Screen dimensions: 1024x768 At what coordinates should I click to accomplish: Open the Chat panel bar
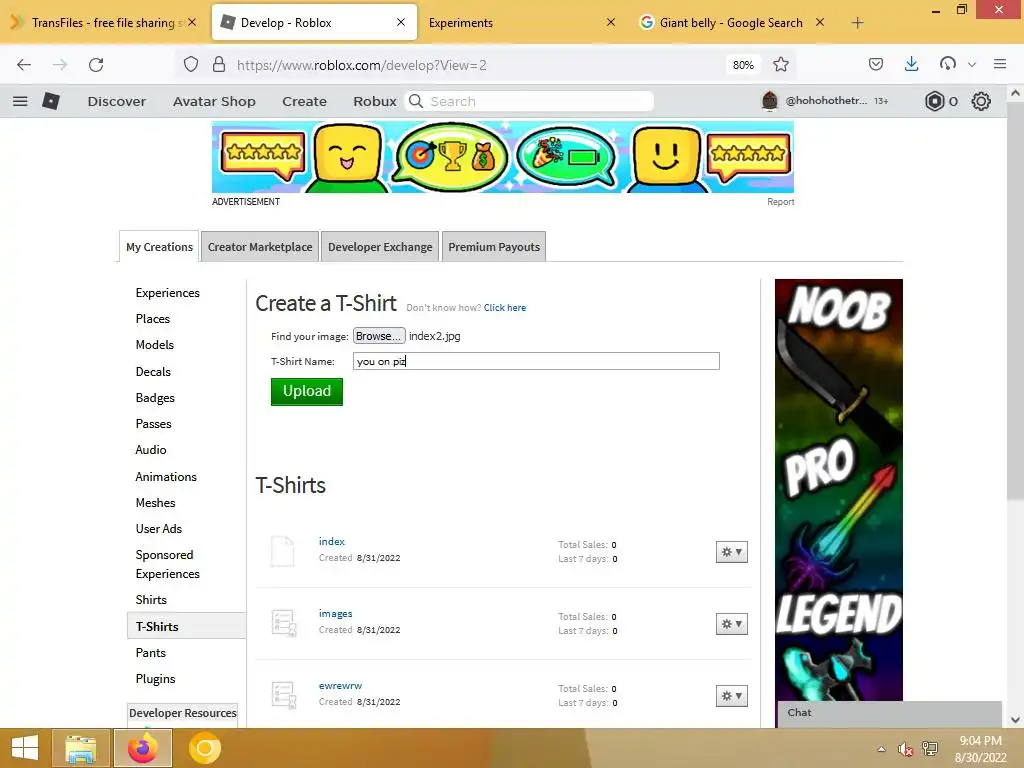click(x=890, y=713)
